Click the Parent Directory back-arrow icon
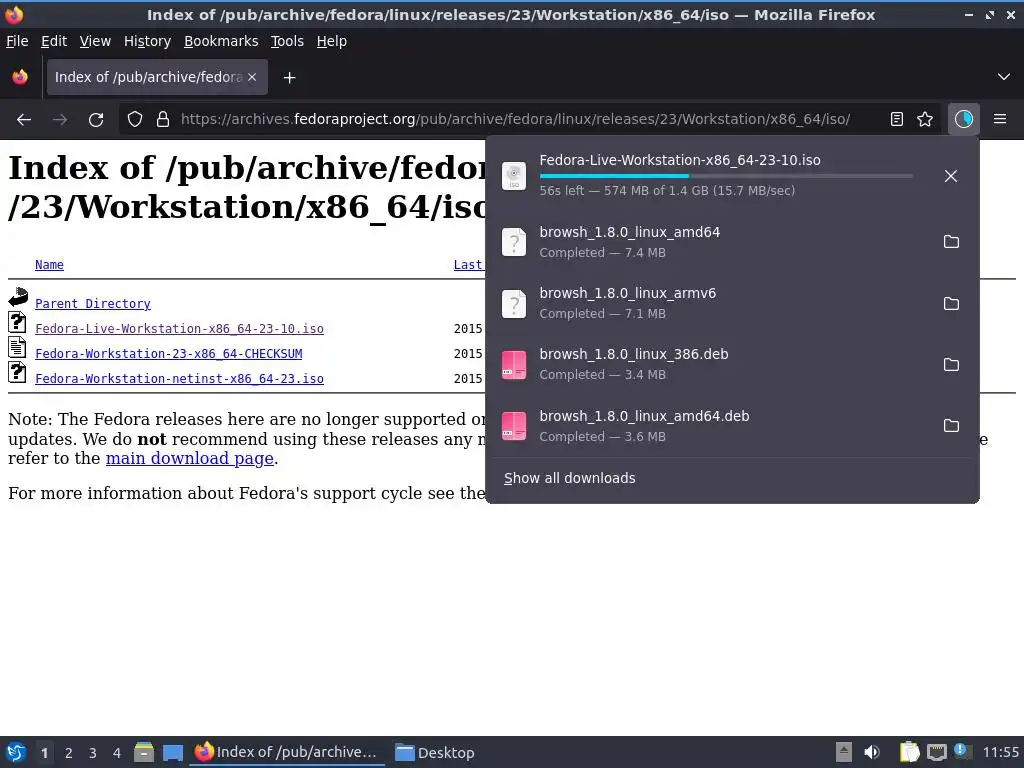The width and height of the screenshot is (1024, 768). [x=18, y=297]
